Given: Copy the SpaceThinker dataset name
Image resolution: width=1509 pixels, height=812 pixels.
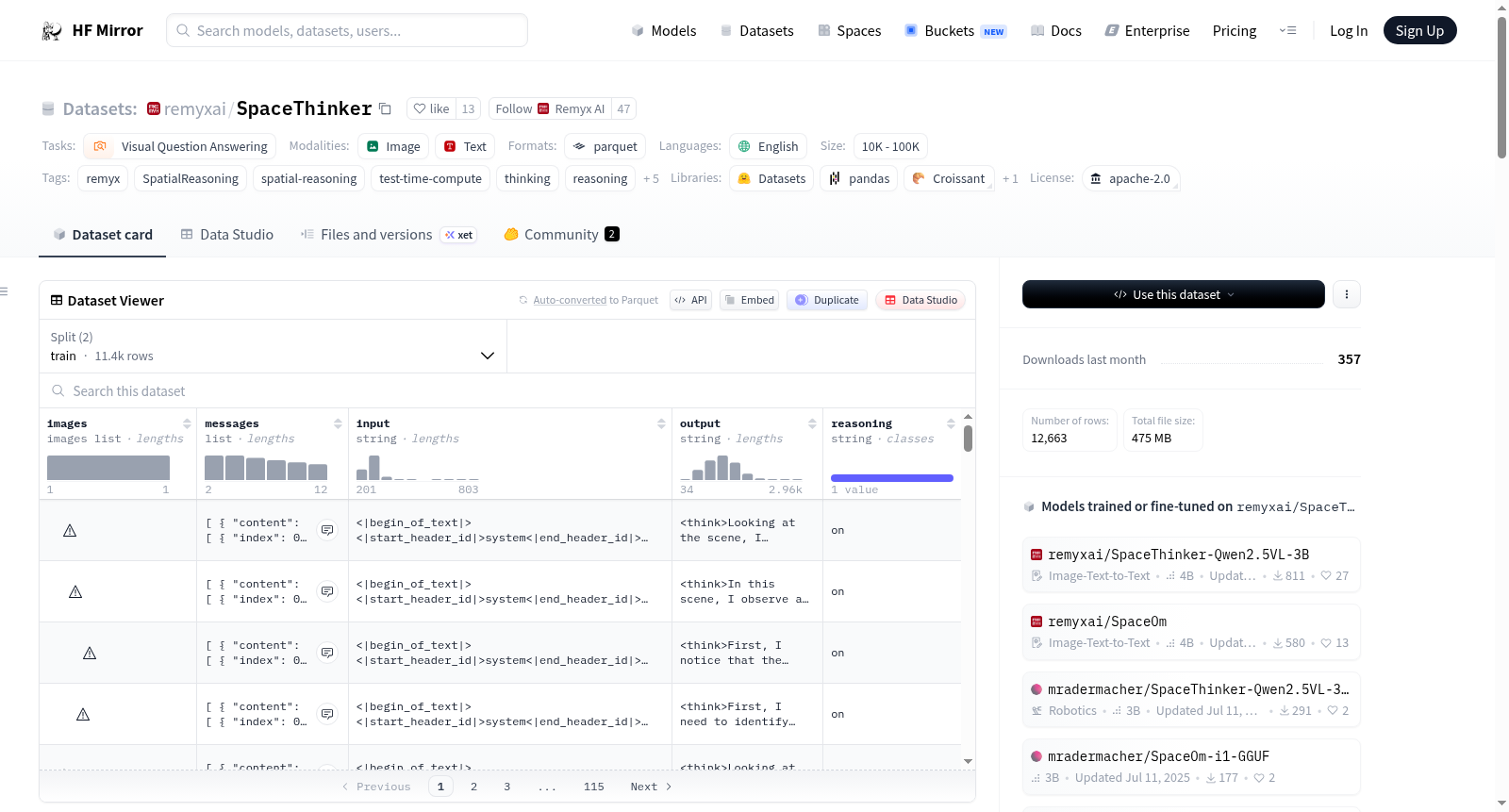Looking at the screenshot, I should click(x=385, y=108).
